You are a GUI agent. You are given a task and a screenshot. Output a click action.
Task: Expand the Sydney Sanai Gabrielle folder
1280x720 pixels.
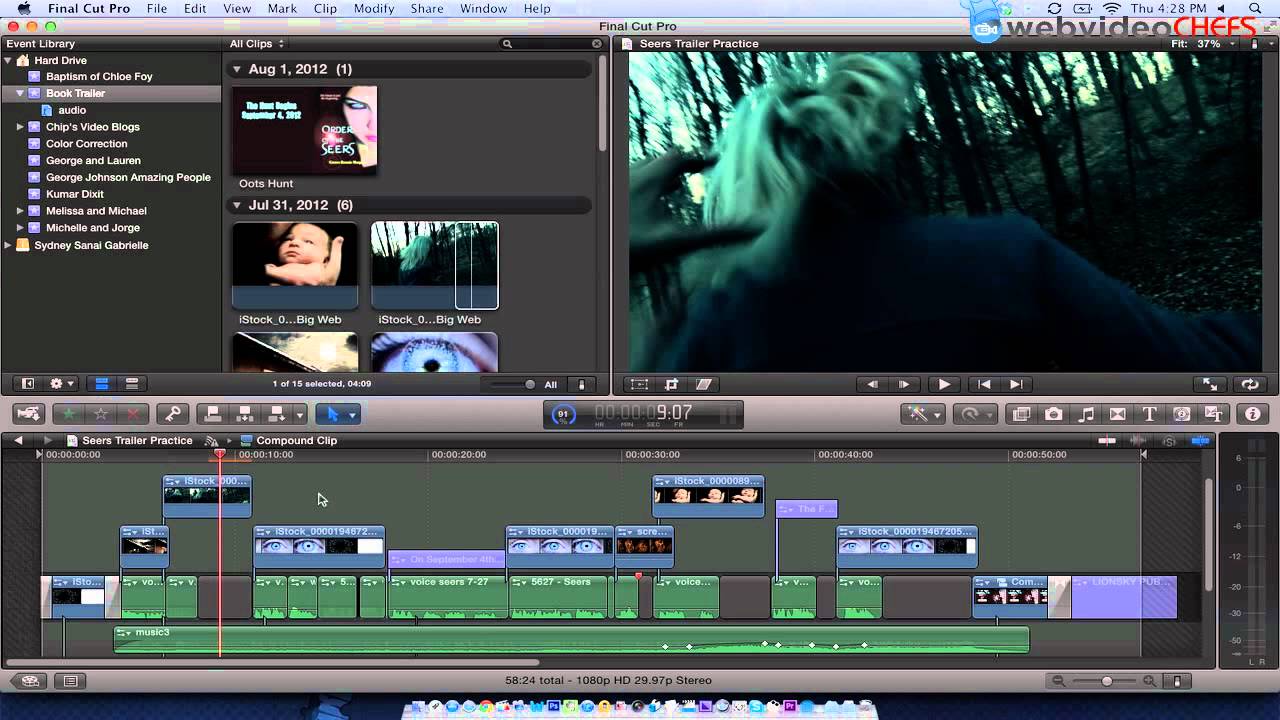click(8, 245)
